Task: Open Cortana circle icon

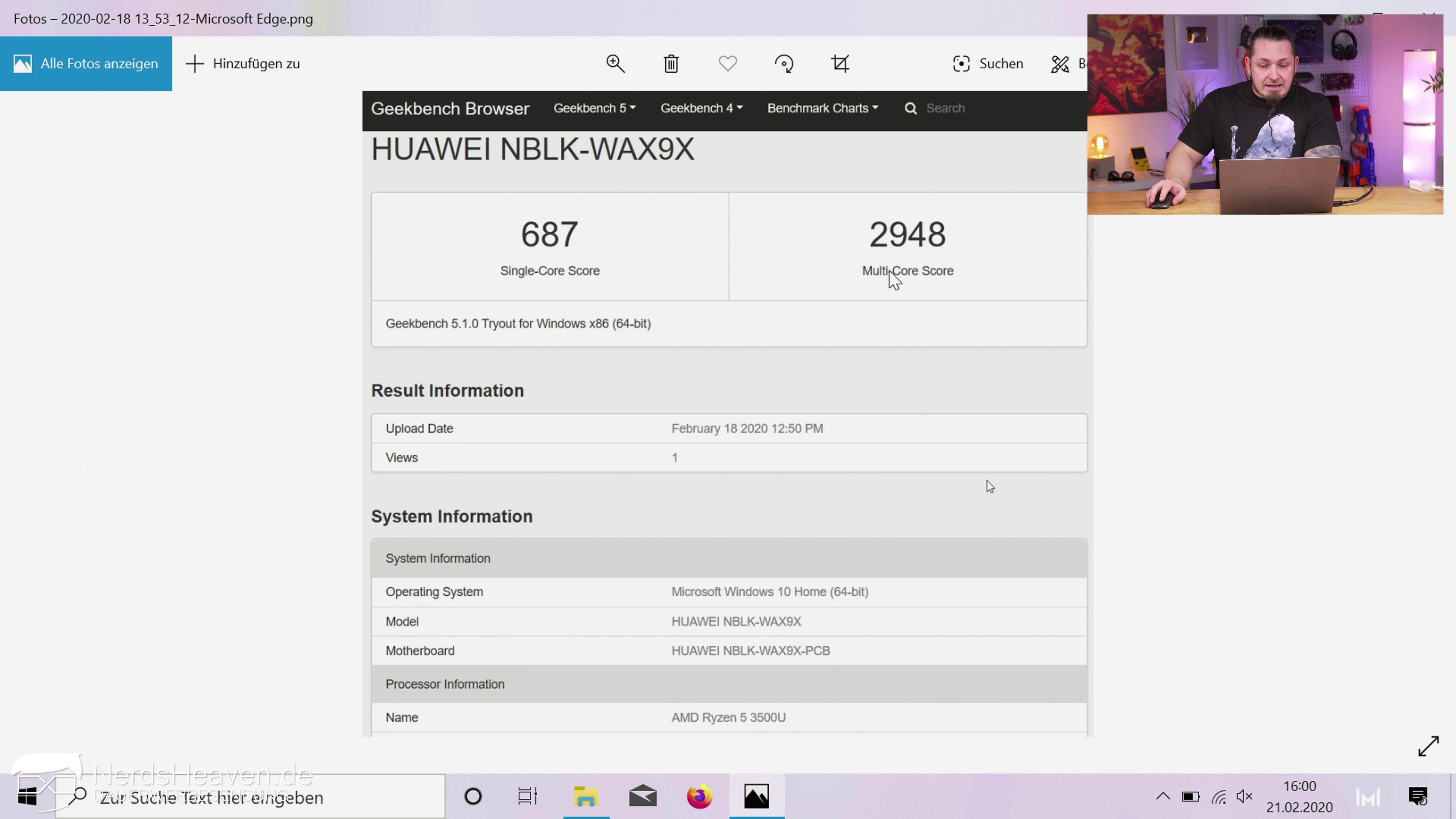Action: pos(472,796)
